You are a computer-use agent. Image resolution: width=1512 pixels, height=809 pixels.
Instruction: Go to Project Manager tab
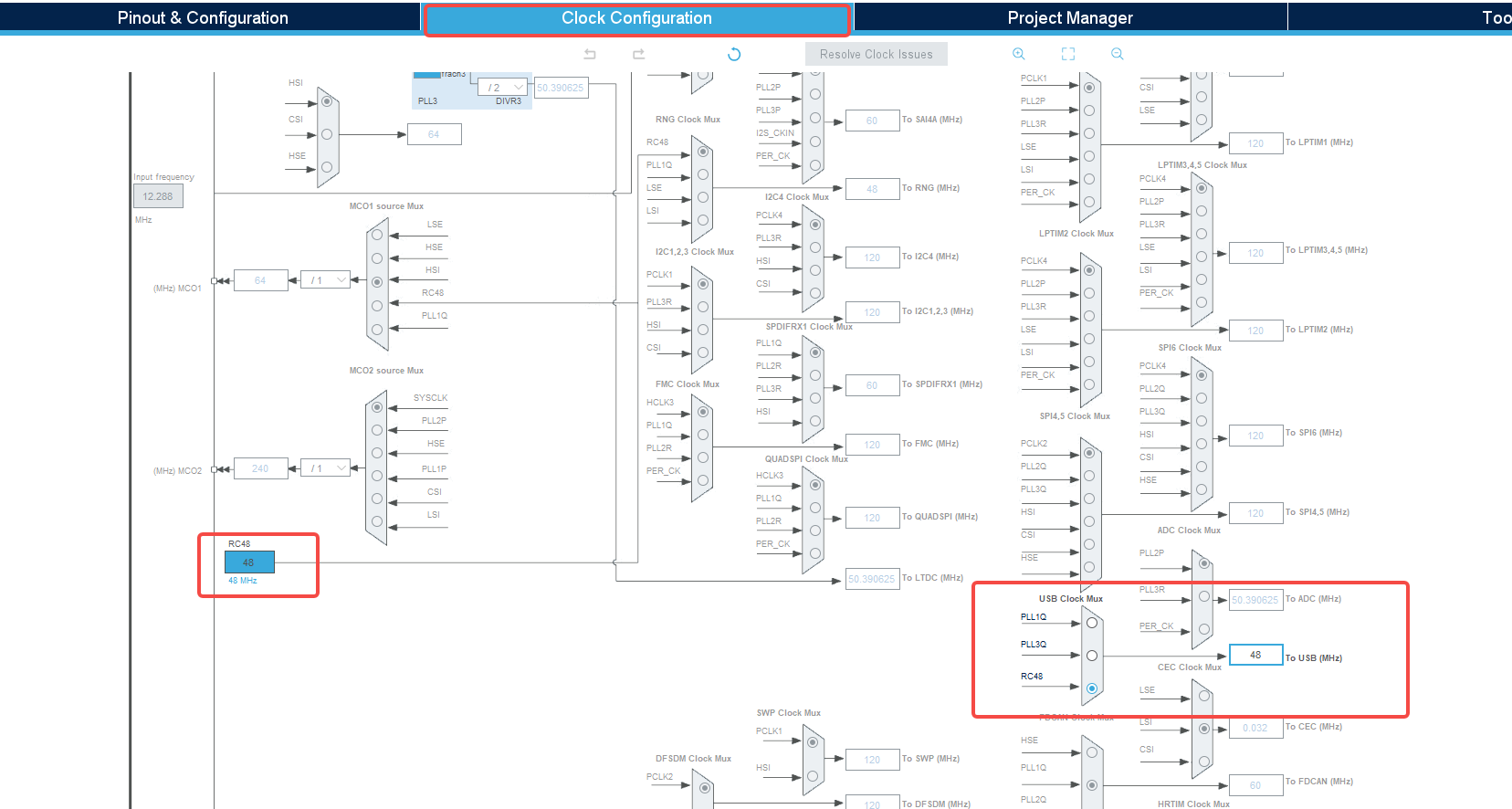coord(1070,17)
